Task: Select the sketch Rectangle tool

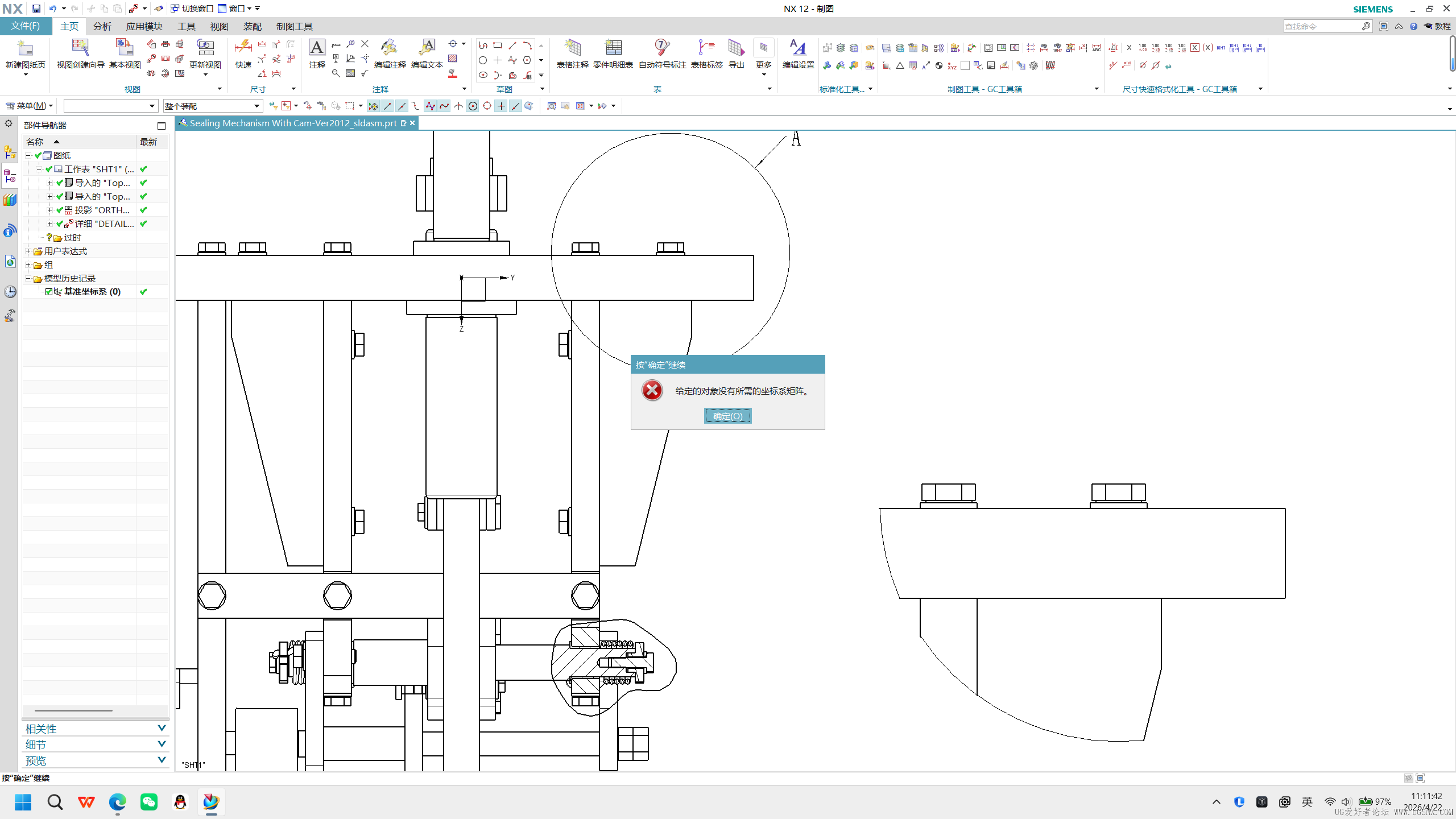Action: 498,45
